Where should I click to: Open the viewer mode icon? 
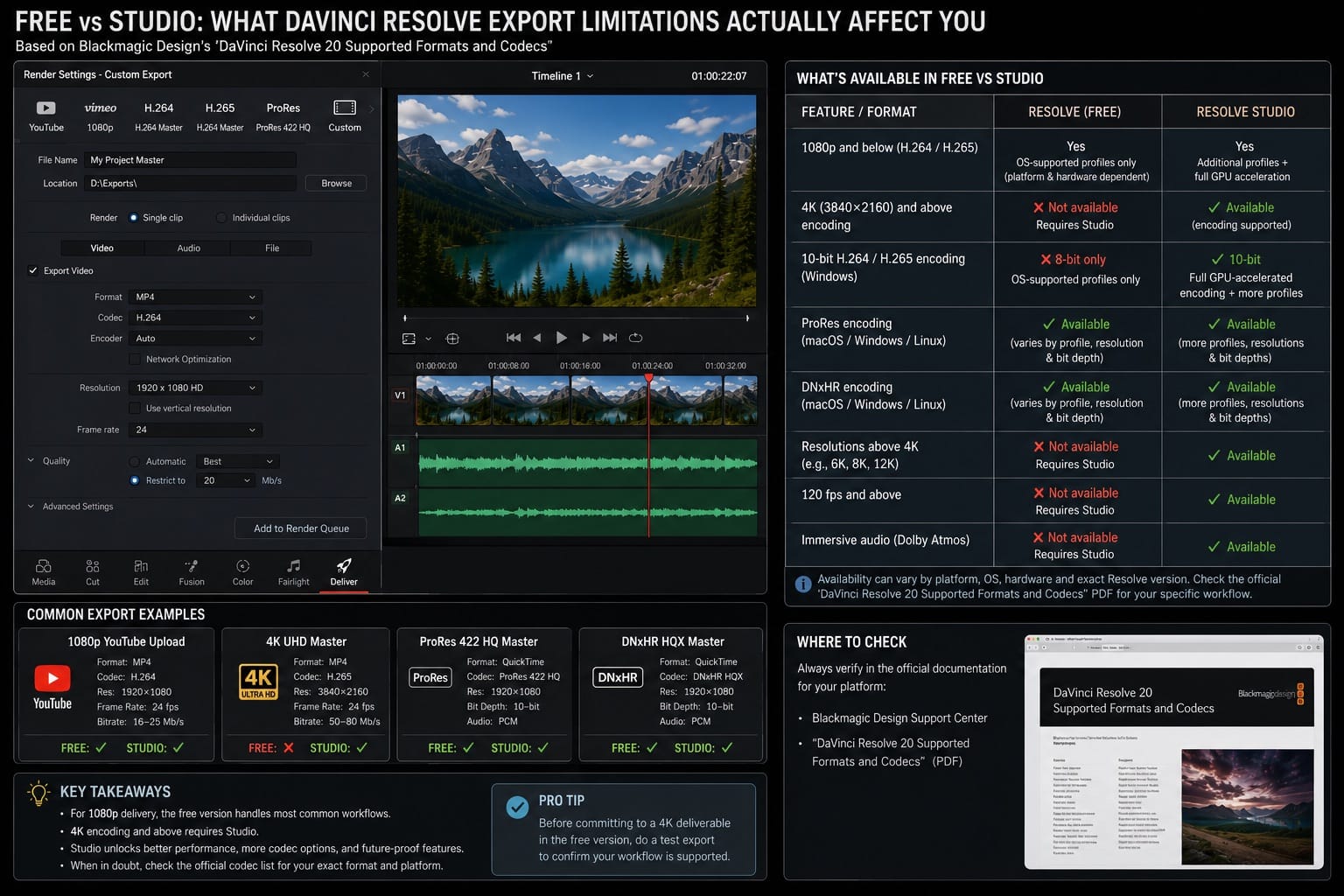tap(409, 339)
